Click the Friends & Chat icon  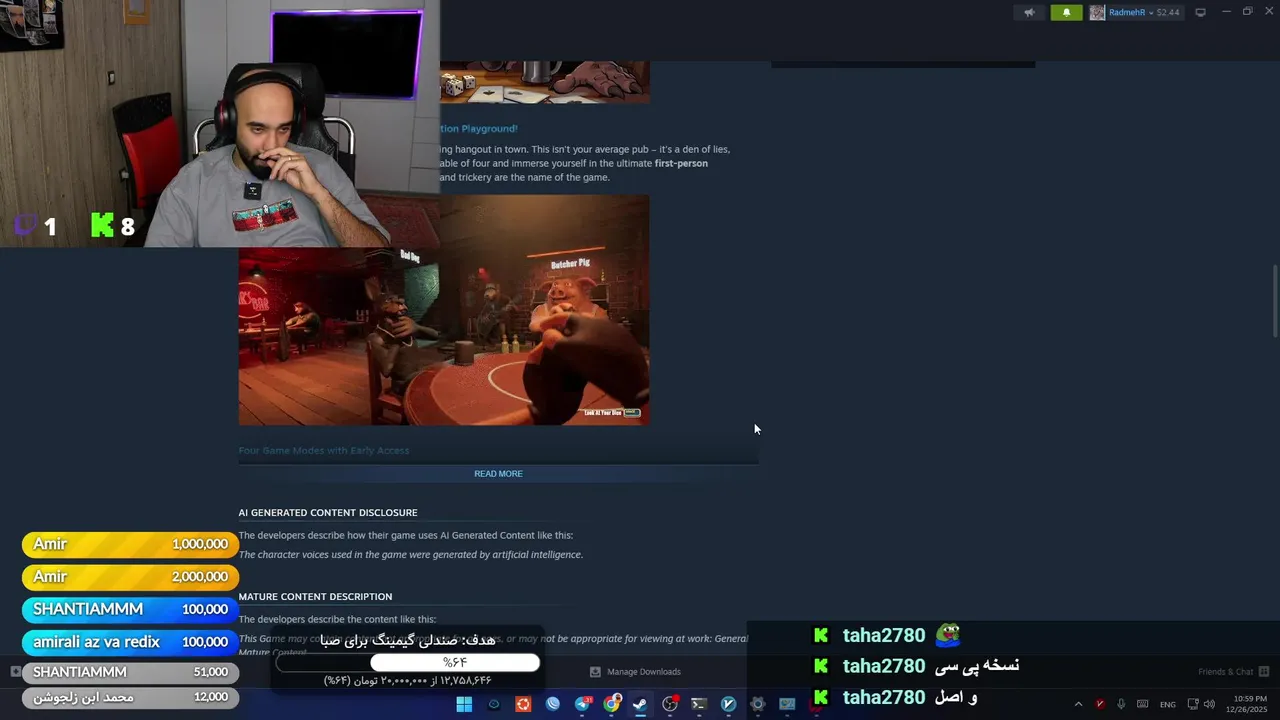click(x=1264, y=672)
